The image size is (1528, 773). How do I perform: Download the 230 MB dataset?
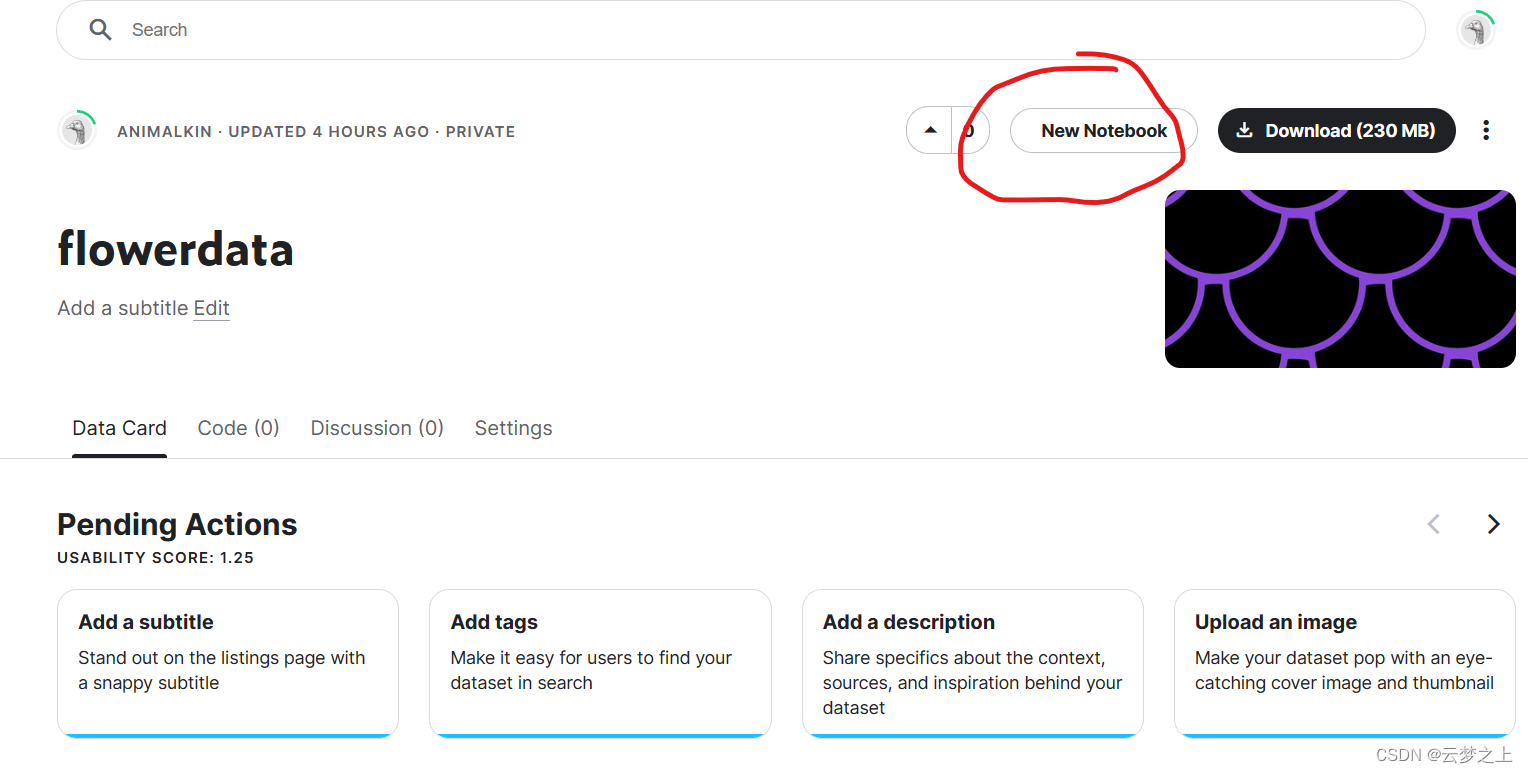(1336, 130)
